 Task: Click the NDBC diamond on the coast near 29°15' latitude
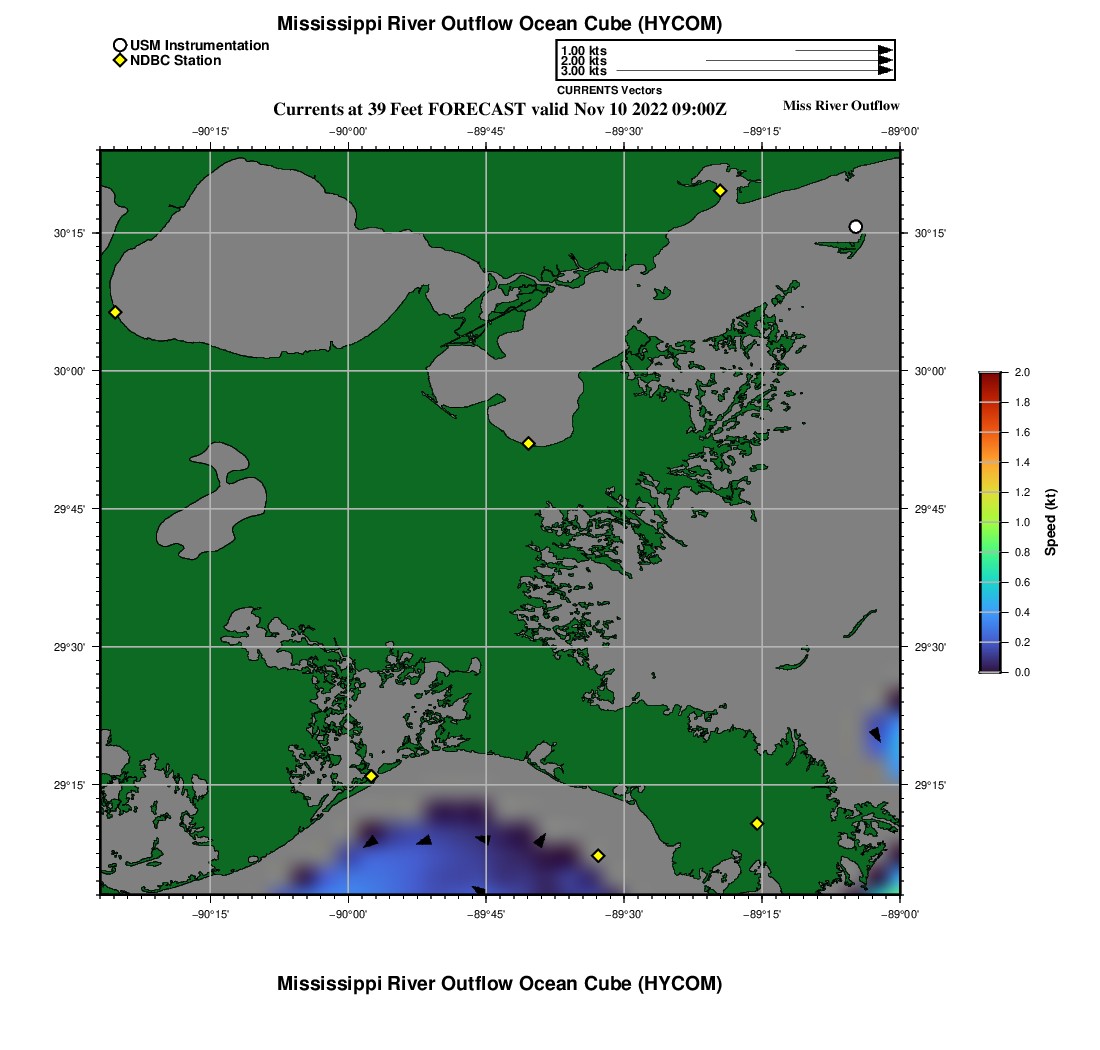[x=371, y=776]
